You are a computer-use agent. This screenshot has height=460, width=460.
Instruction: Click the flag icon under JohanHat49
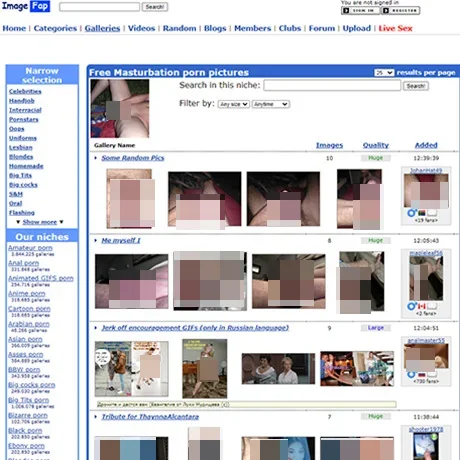pyautogui.click(x=422, y=213)
